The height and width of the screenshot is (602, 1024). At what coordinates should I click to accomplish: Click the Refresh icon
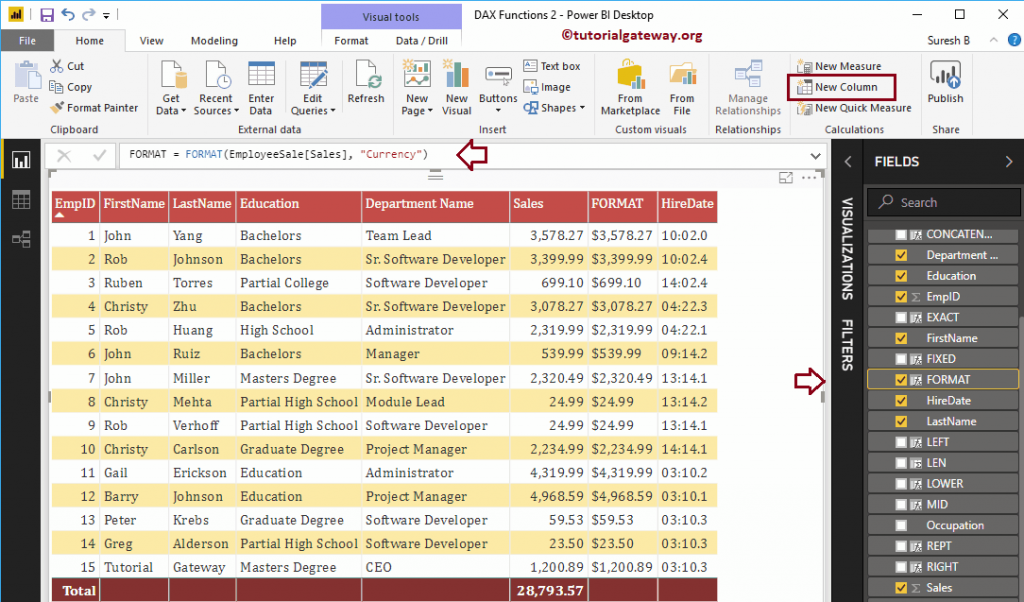click(366, 85)
